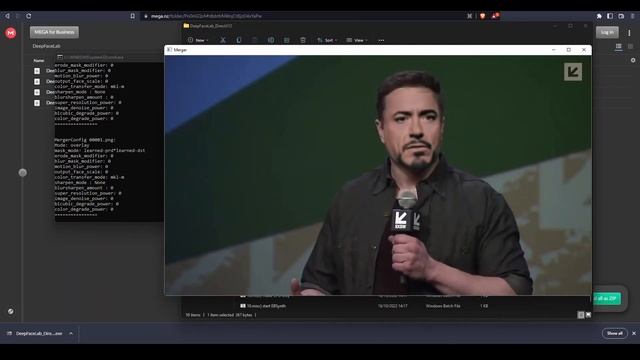The height and width of the screenshot is (360, 640).
Task: Click the DeepFaceLab folder heading on MEGA
Action: point(47,46)
